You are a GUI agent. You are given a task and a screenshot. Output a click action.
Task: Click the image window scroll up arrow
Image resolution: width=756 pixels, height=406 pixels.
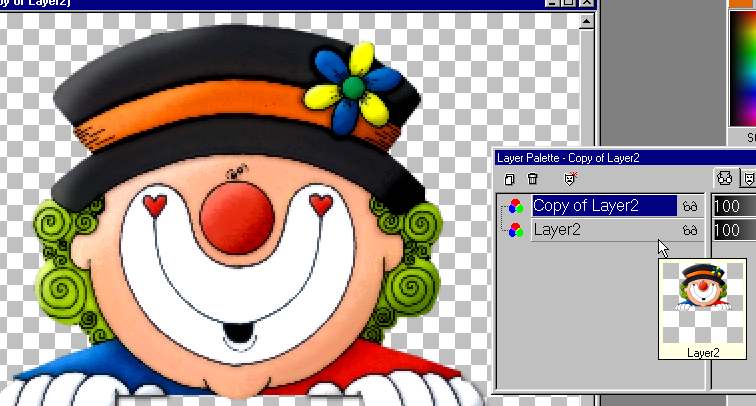click(x=586, y=21)
